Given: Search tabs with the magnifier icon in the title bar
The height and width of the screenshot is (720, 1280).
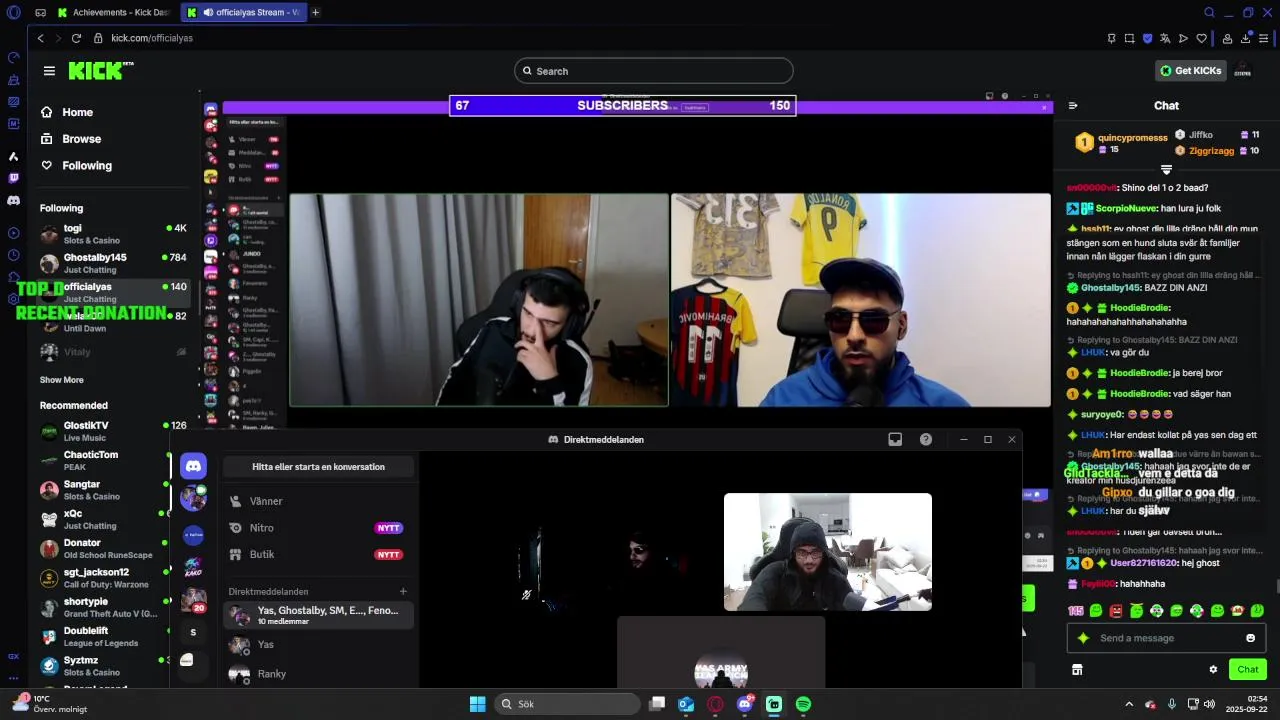Looking at the screenshot, I should click(1209, 12).
